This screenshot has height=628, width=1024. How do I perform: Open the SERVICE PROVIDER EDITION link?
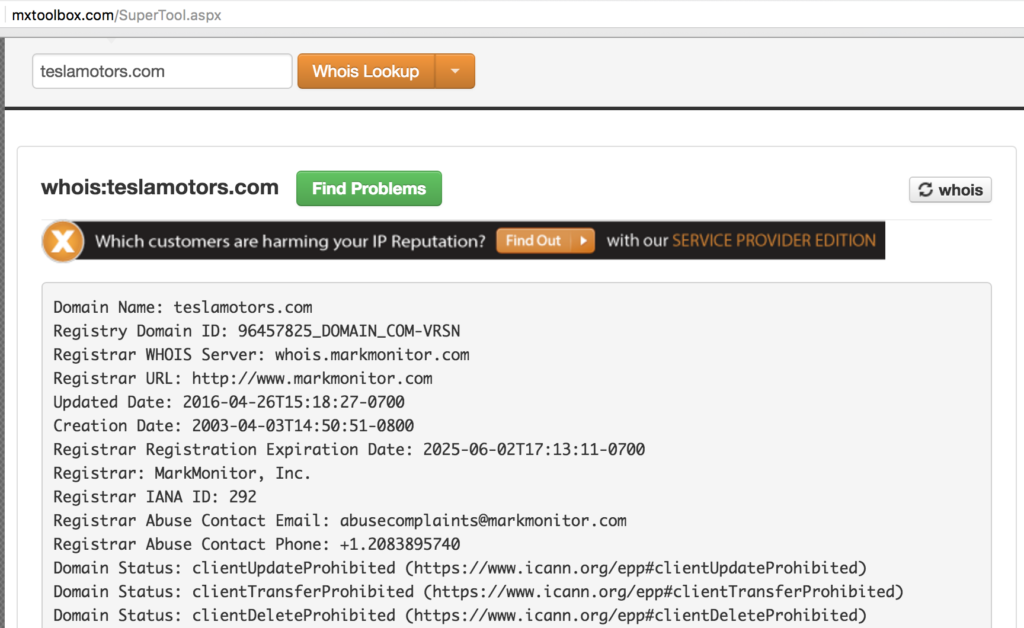click(774, 241)
